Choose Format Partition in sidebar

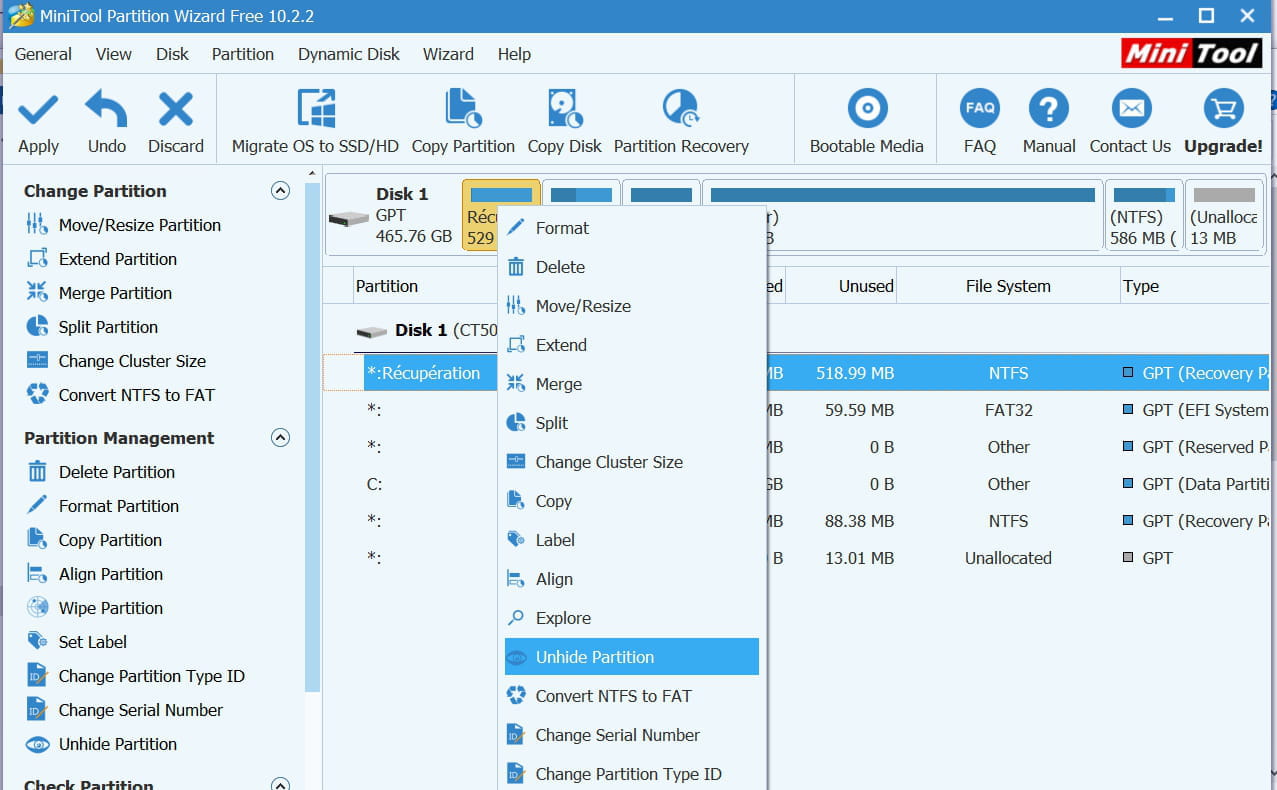point(118,506)
